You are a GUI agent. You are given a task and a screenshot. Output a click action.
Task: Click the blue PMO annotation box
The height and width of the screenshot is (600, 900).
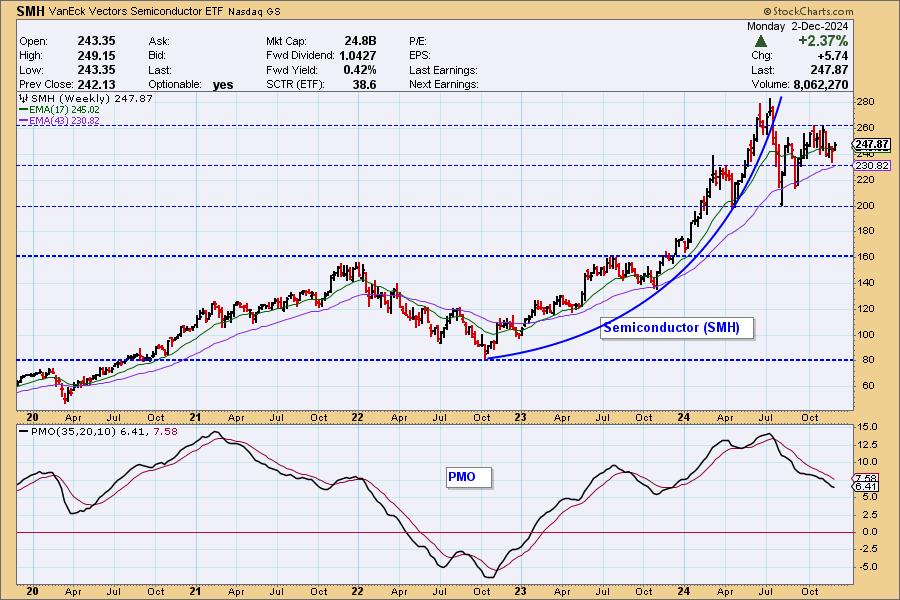click(468, 477)
